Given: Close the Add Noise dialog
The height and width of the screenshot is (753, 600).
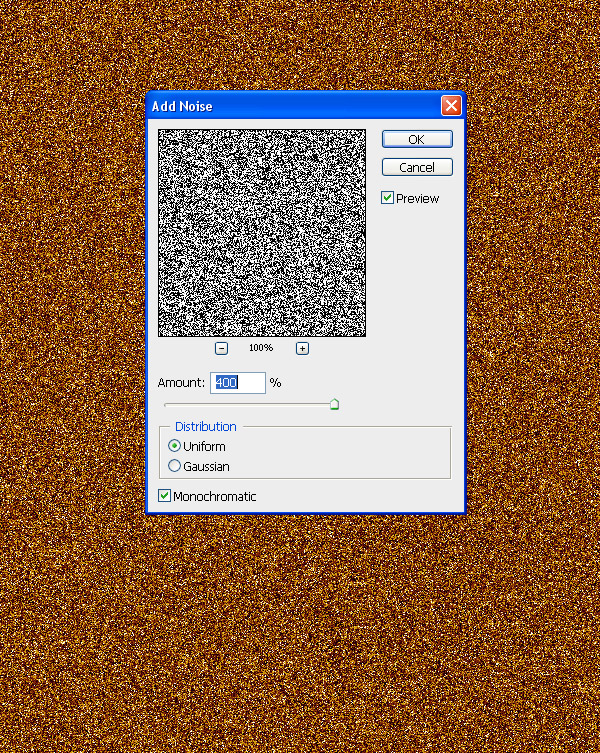Looking at the screenshot, I should click(x=451, y=105).
